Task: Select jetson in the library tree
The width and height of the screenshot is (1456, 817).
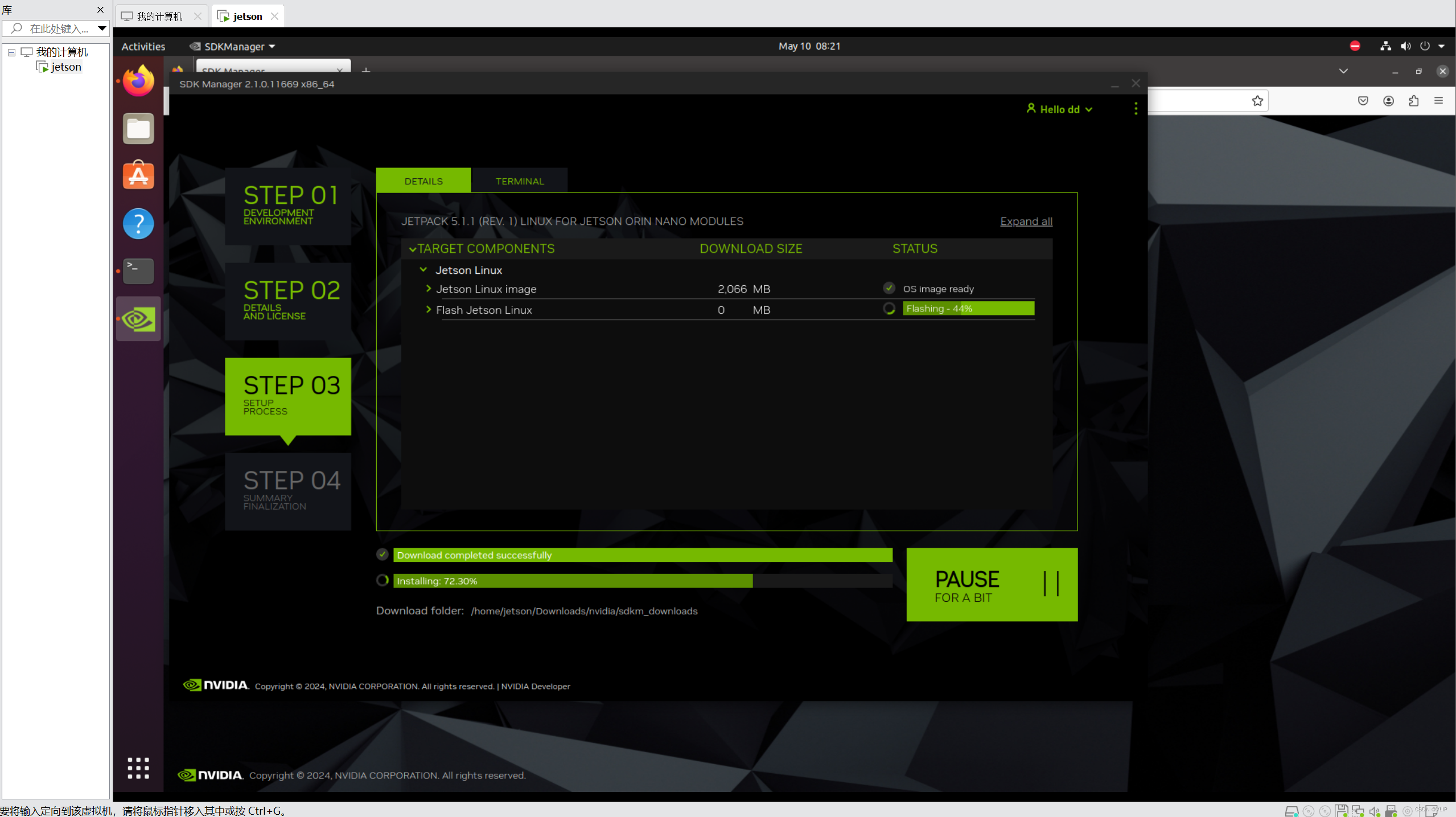Action: point(66,67)
